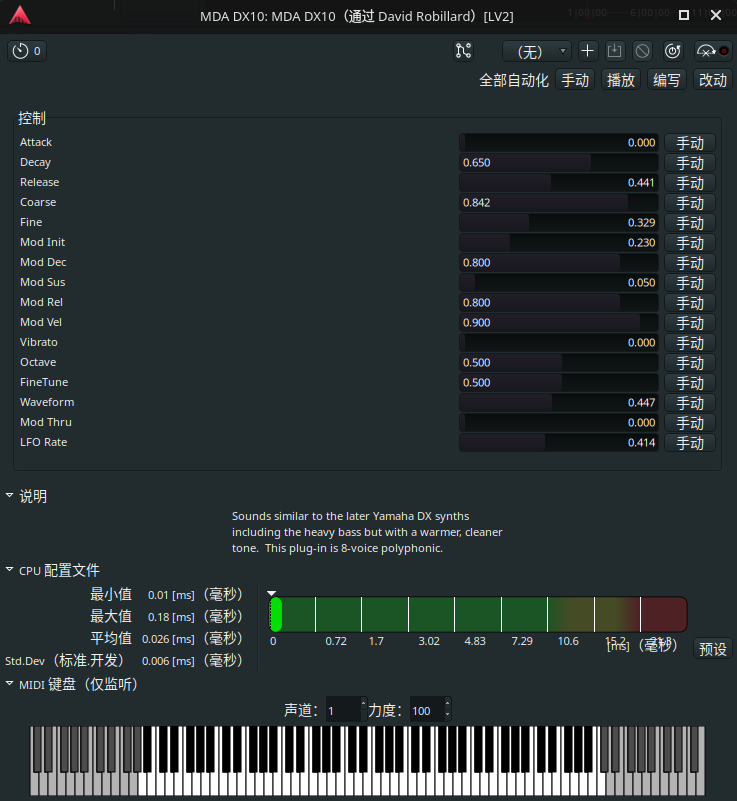Screen dimensions: 737x801
Task: Adjust the Decay slider at 0.650
Action: coord(559,162)
